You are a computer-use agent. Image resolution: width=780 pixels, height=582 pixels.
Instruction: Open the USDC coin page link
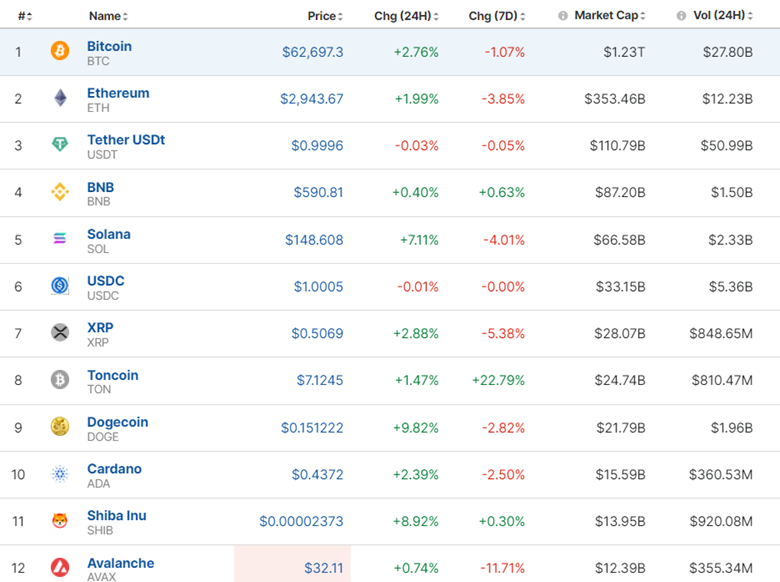105,281
